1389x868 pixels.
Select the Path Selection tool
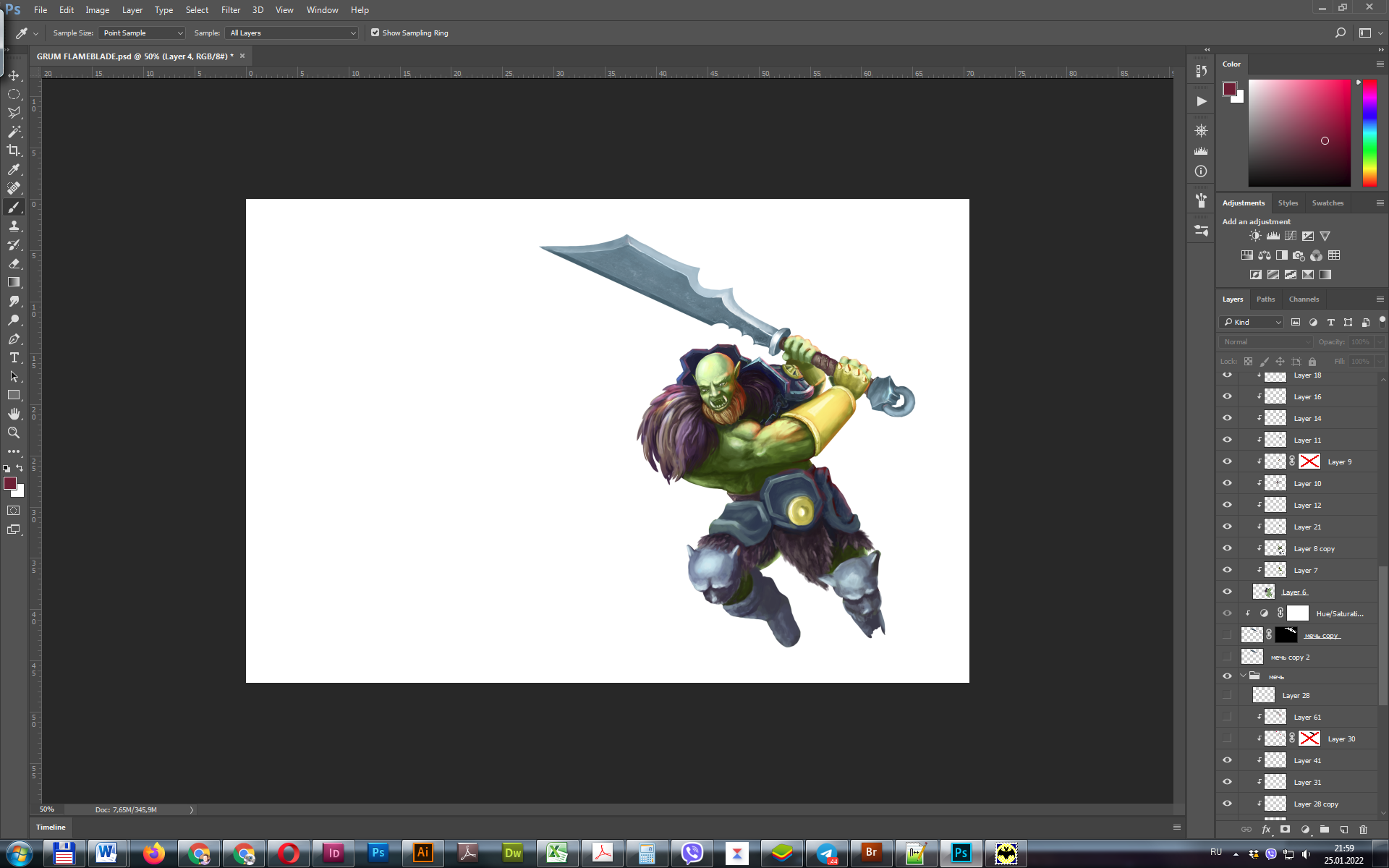(14, 376)
